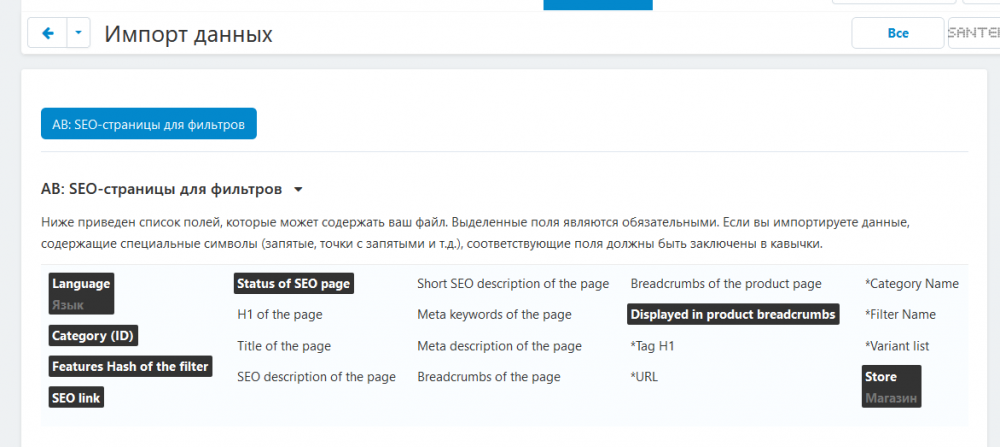Image resolution: width=1000 pixels, height=447 pixels.
Task: Click the 'SEO link' field label
Action: (x=76, y=398)
